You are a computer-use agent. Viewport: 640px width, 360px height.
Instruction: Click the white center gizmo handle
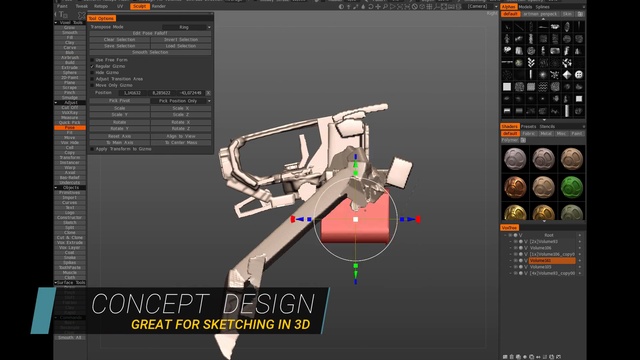point(356,219)
